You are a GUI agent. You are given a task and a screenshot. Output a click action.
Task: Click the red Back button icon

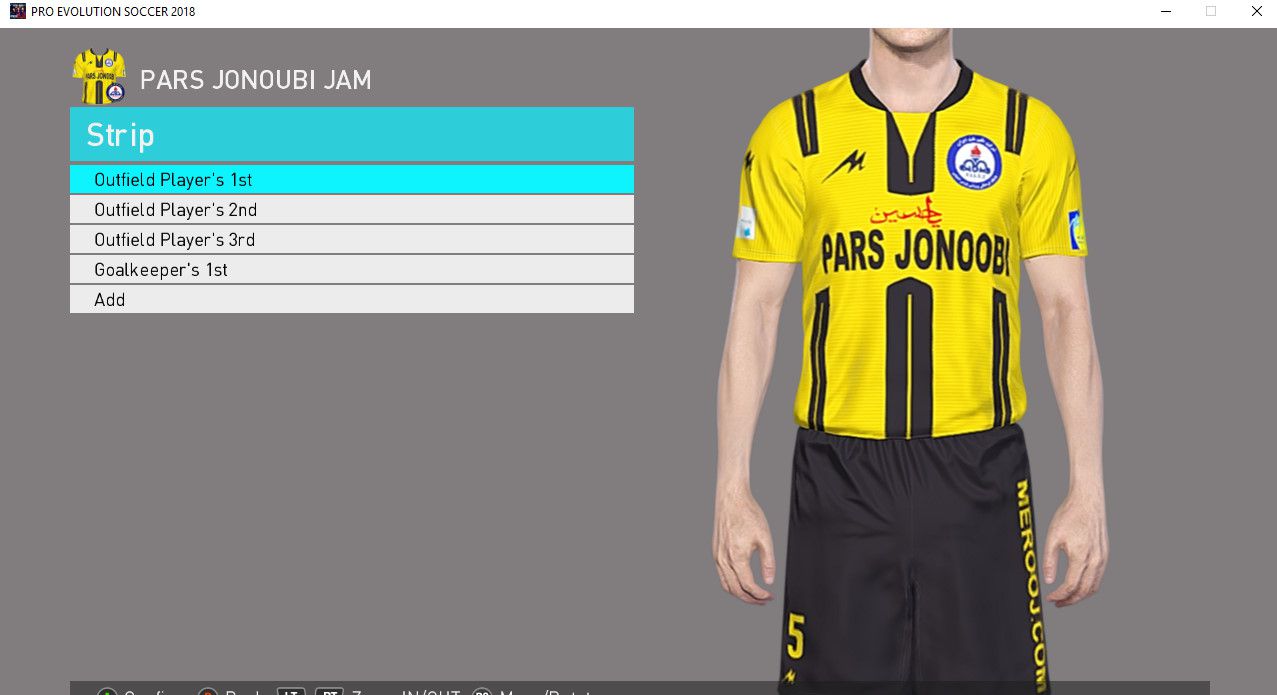coord(208,692)
